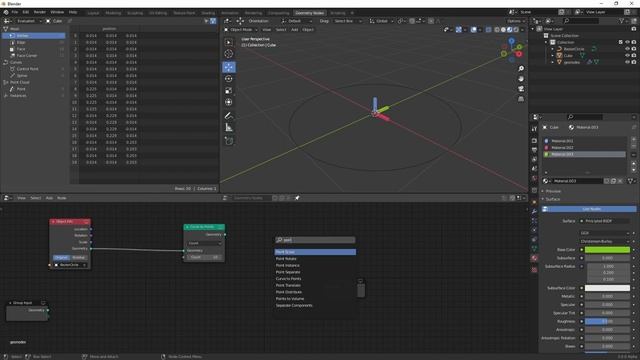Image resolution: width=640 pixels, height=360 pixels.
Task: Click the Z axis of the navigation gizmo
Action: 511,41
